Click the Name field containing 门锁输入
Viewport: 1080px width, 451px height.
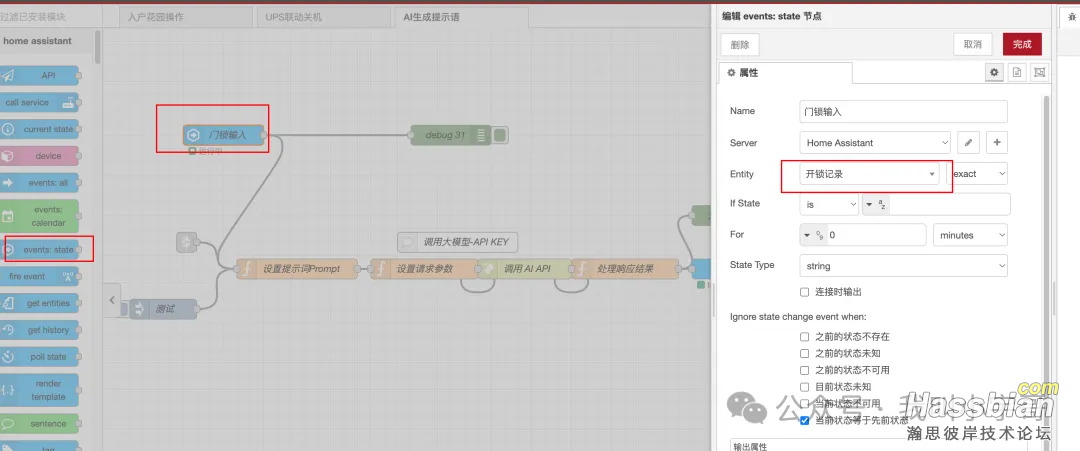pyautogui.click(x=903, y=112)
